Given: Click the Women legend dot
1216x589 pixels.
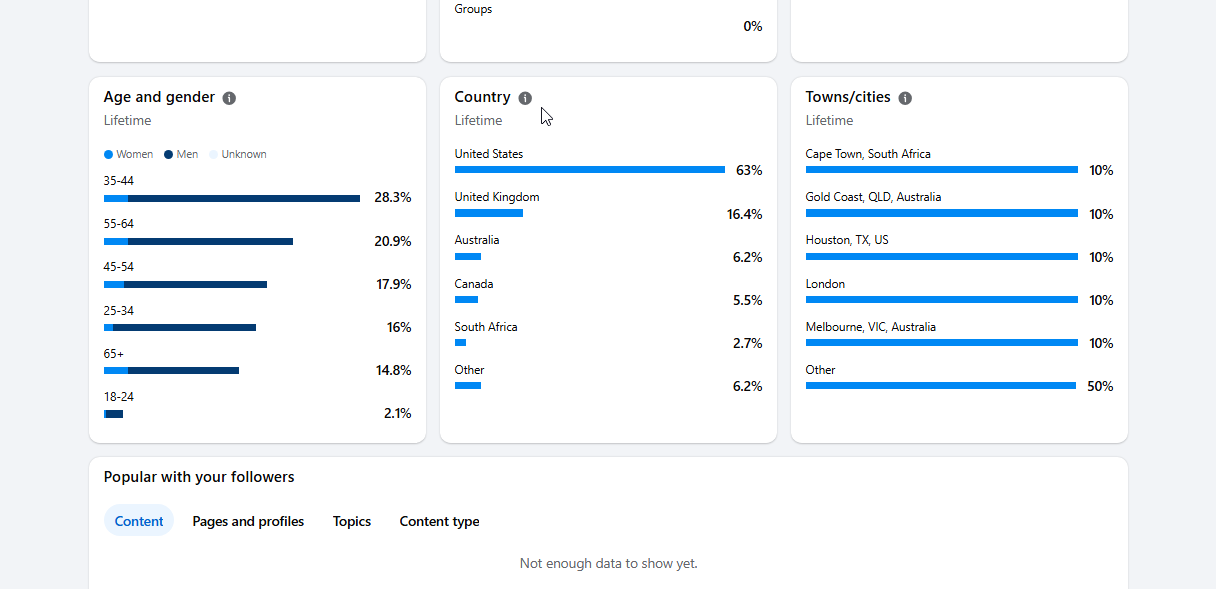Looking at the screenshot, I should pos(109,155).
